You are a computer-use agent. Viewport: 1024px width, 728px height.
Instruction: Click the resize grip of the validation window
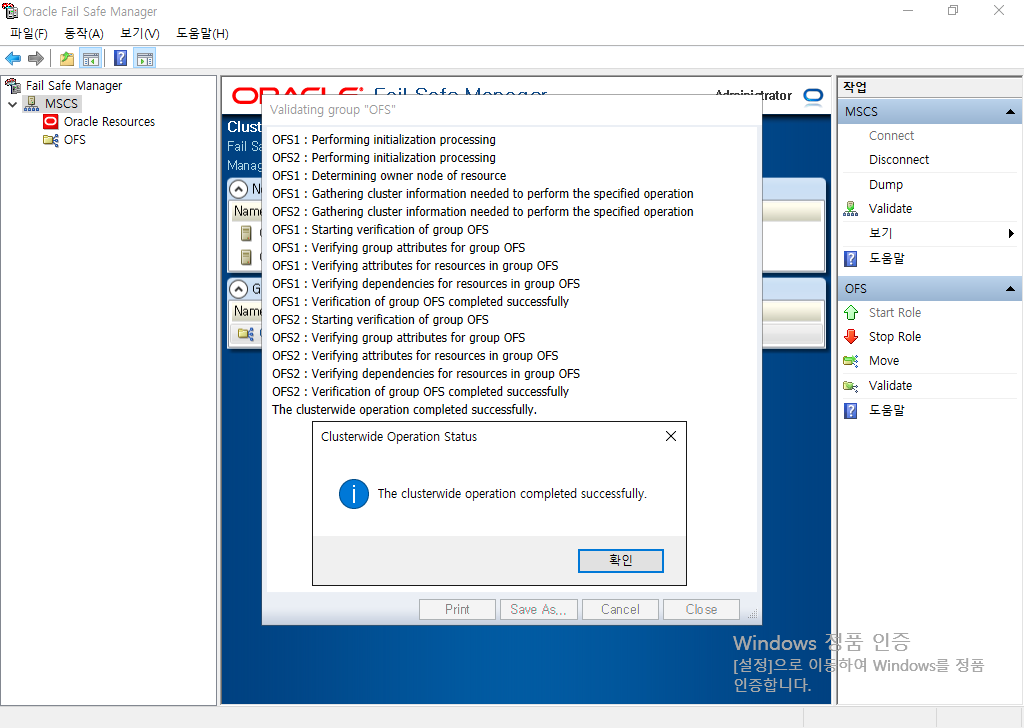[x=752, y=614]
